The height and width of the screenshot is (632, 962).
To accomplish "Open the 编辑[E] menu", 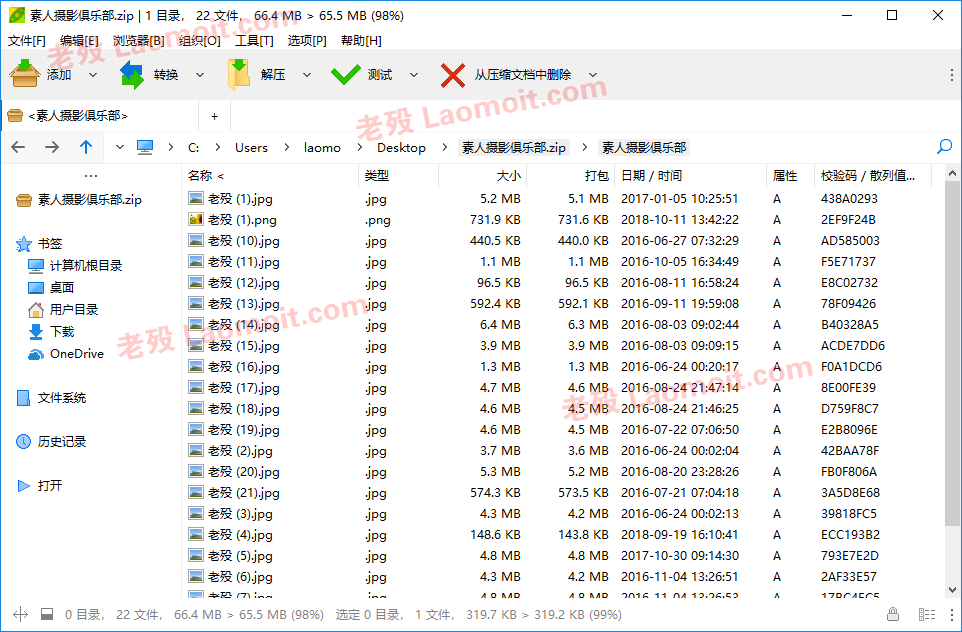I will pos(79,40).
